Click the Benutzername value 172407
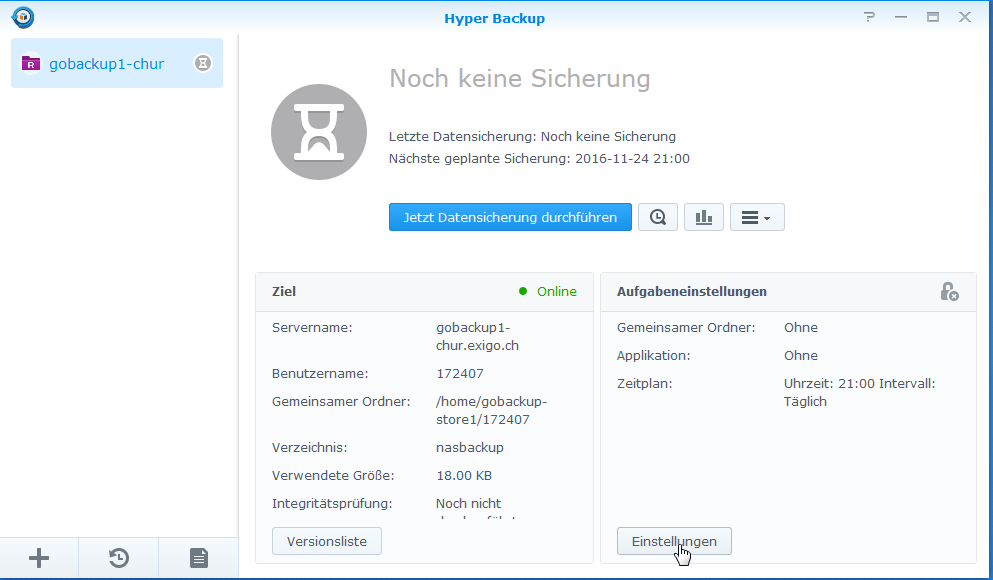 (460, 374)
